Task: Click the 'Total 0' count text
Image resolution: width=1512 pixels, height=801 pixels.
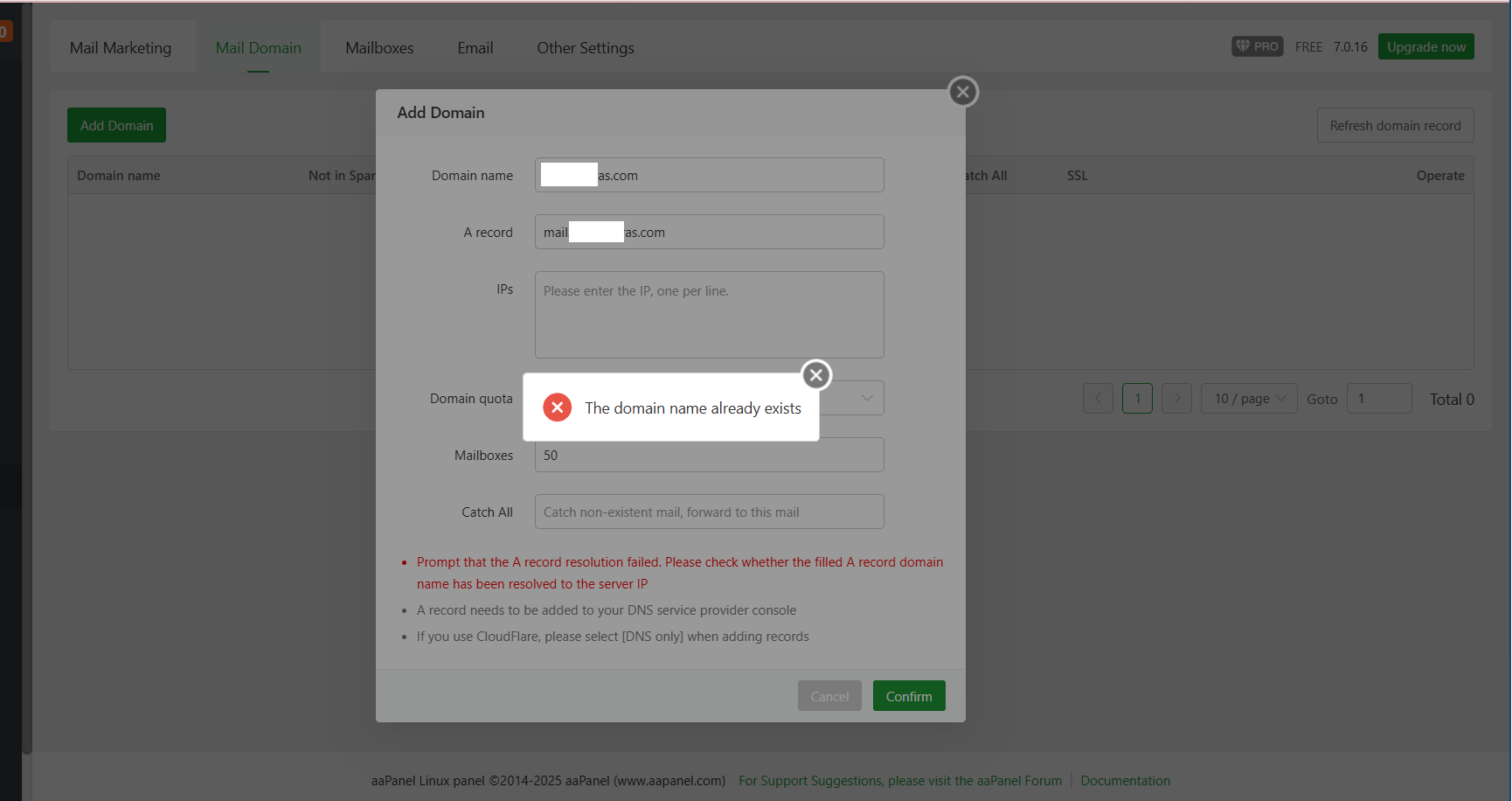Action: point(1452,400)
